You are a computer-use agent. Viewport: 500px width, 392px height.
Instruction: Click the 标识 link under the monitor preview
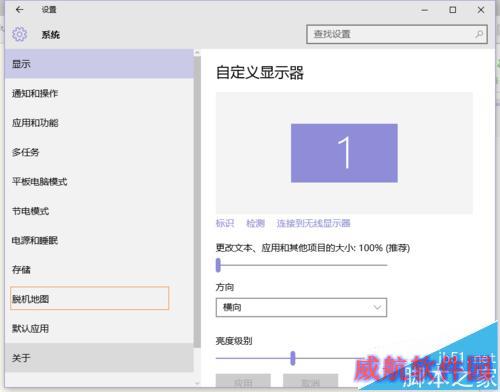[x=225, y=223]
